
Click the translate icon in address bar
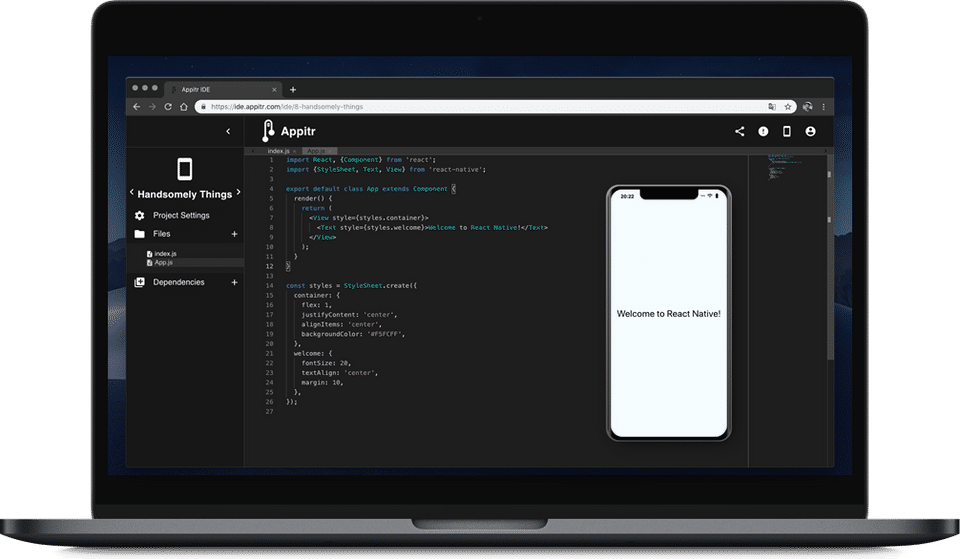(x=772, y=107)
